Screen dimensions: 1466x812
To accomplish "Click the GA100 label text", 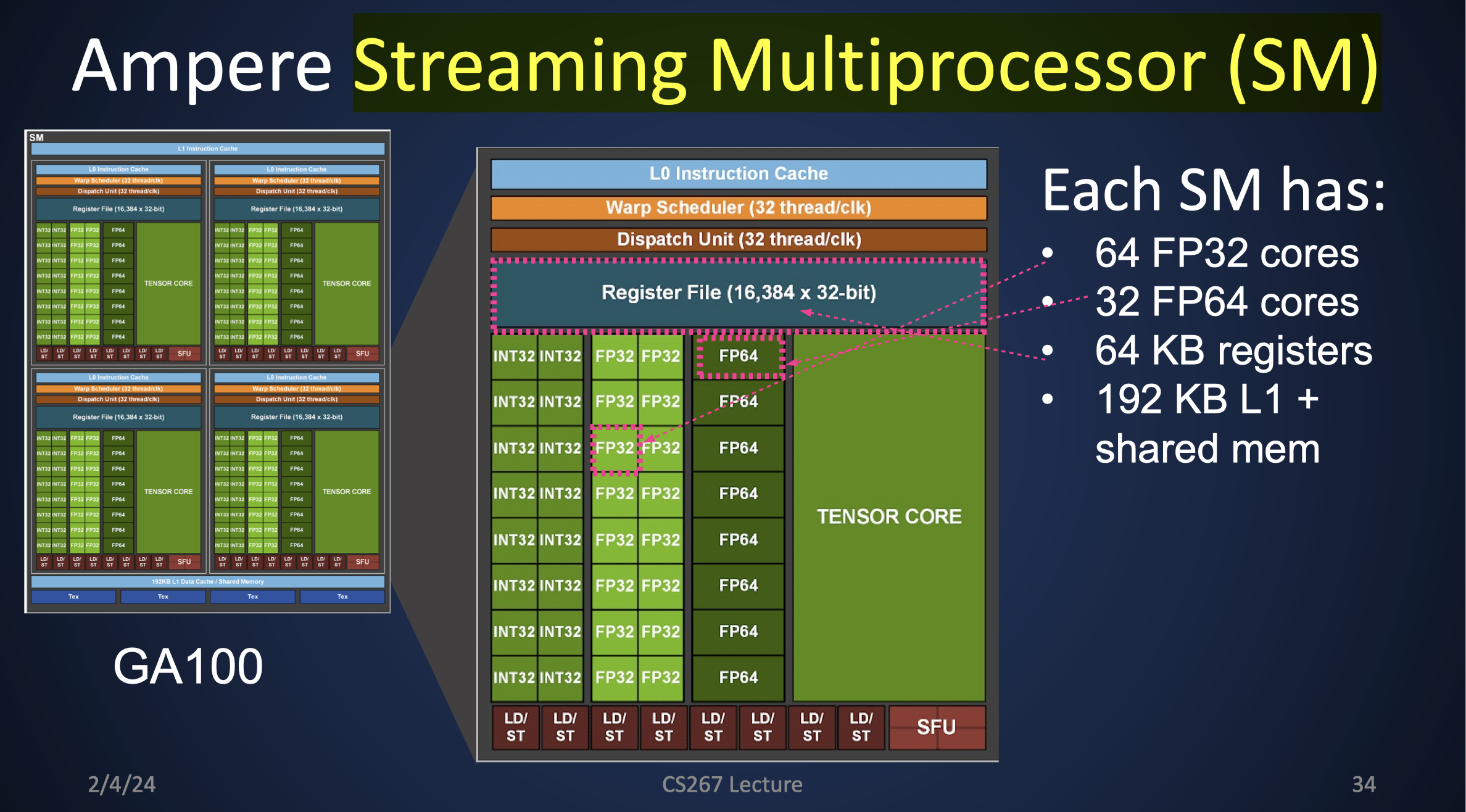I will coord(188,666).
